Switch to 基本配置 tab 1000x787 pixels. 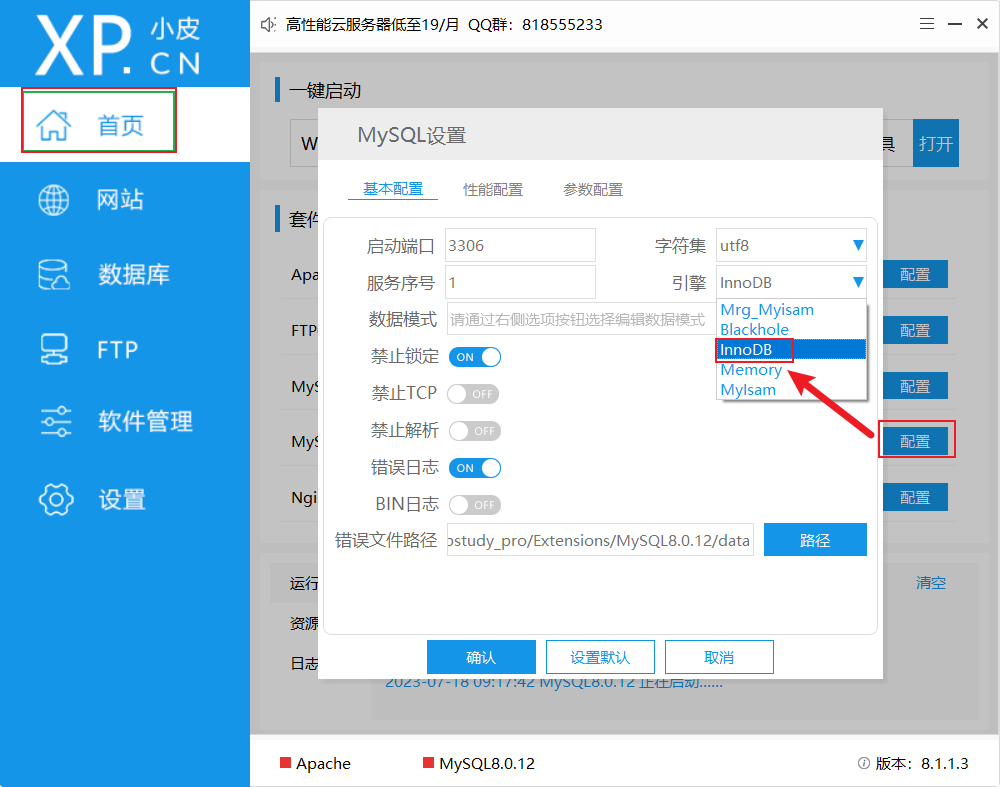(393, 189)
